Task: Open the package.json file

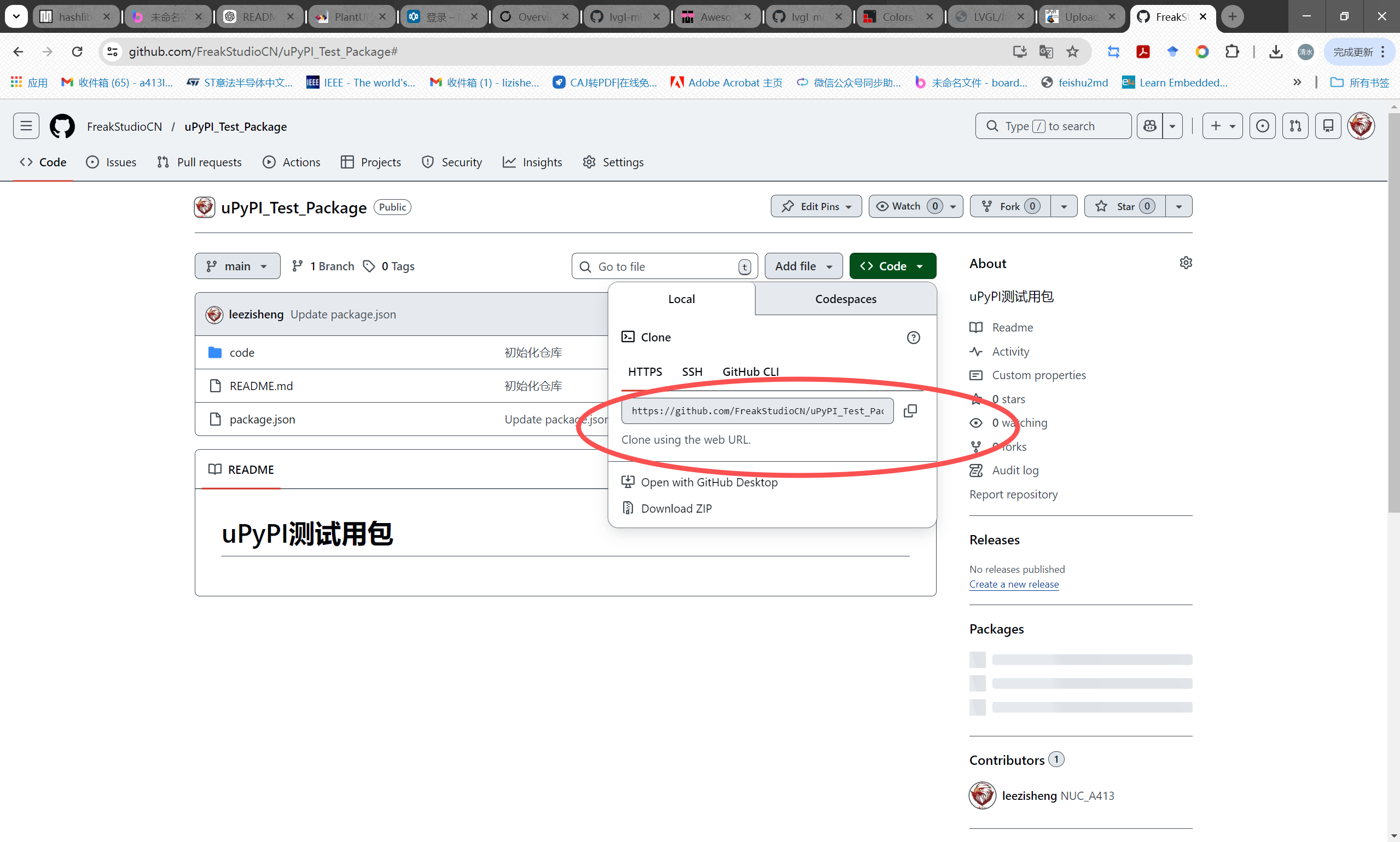Action: coord(263,420)
